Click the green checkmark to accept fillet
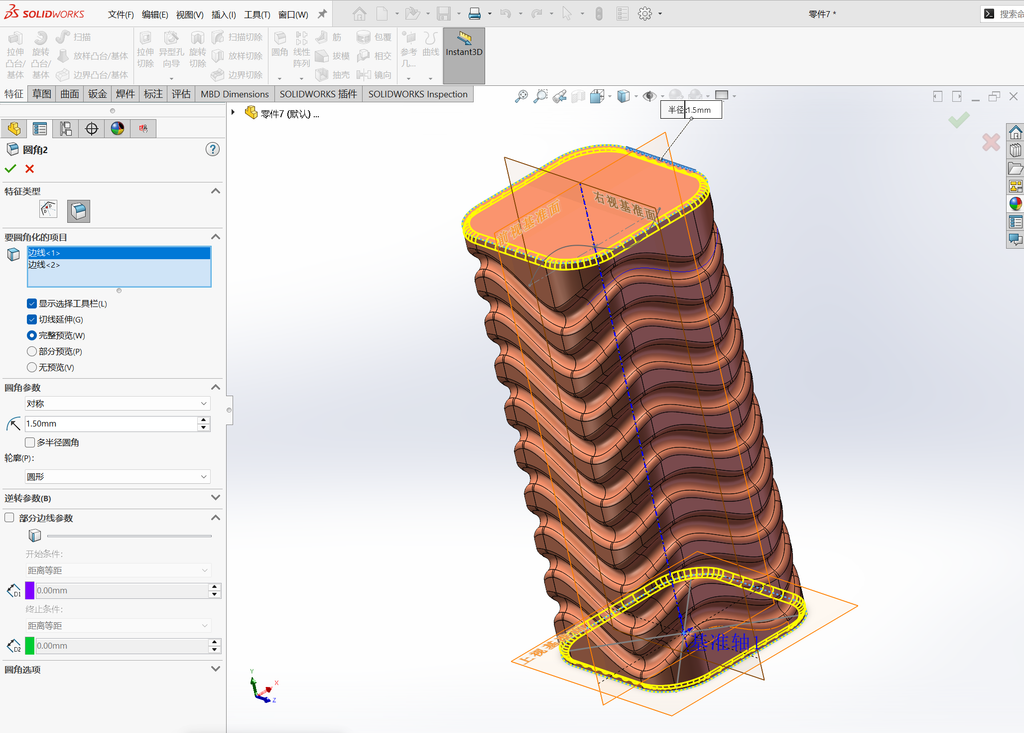Screen dimensions: 1024x733 [10, 169]
